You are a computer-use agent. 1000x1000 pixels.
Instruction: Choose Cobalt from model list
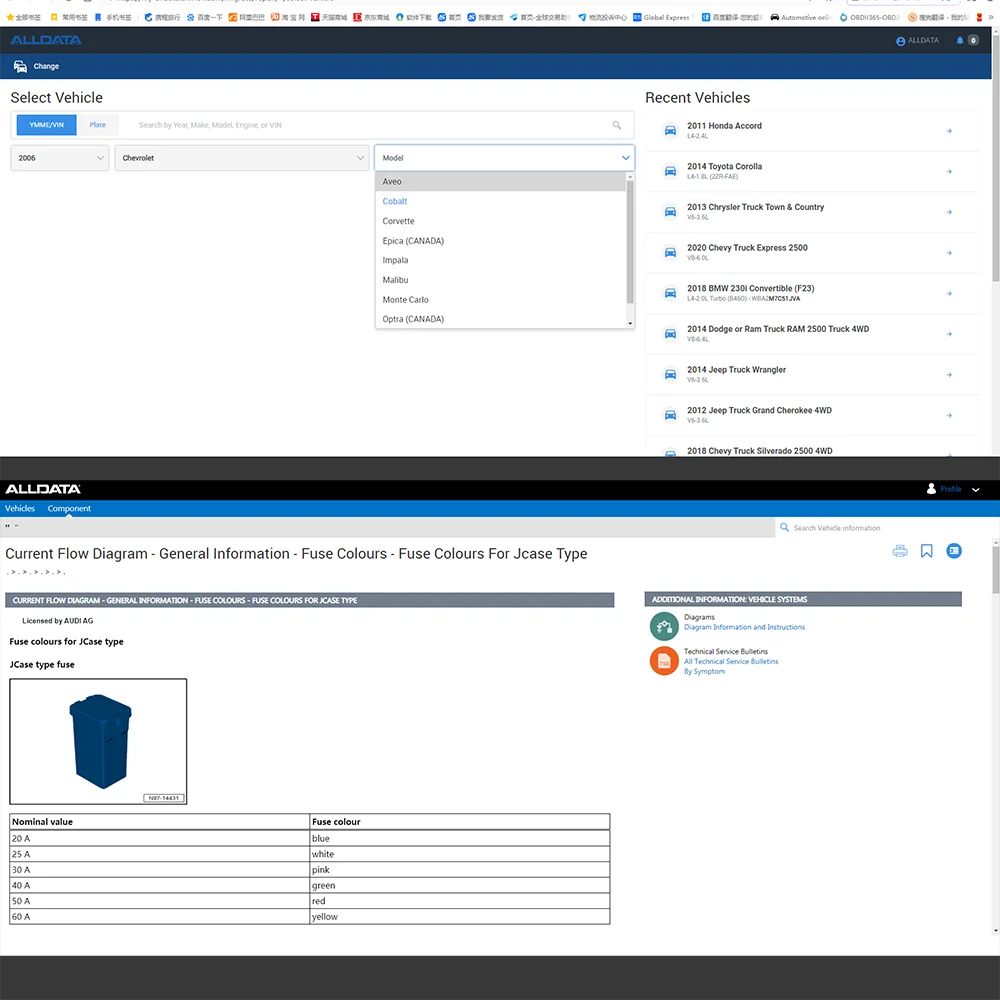pyautogui.click(x=501, y=202)
